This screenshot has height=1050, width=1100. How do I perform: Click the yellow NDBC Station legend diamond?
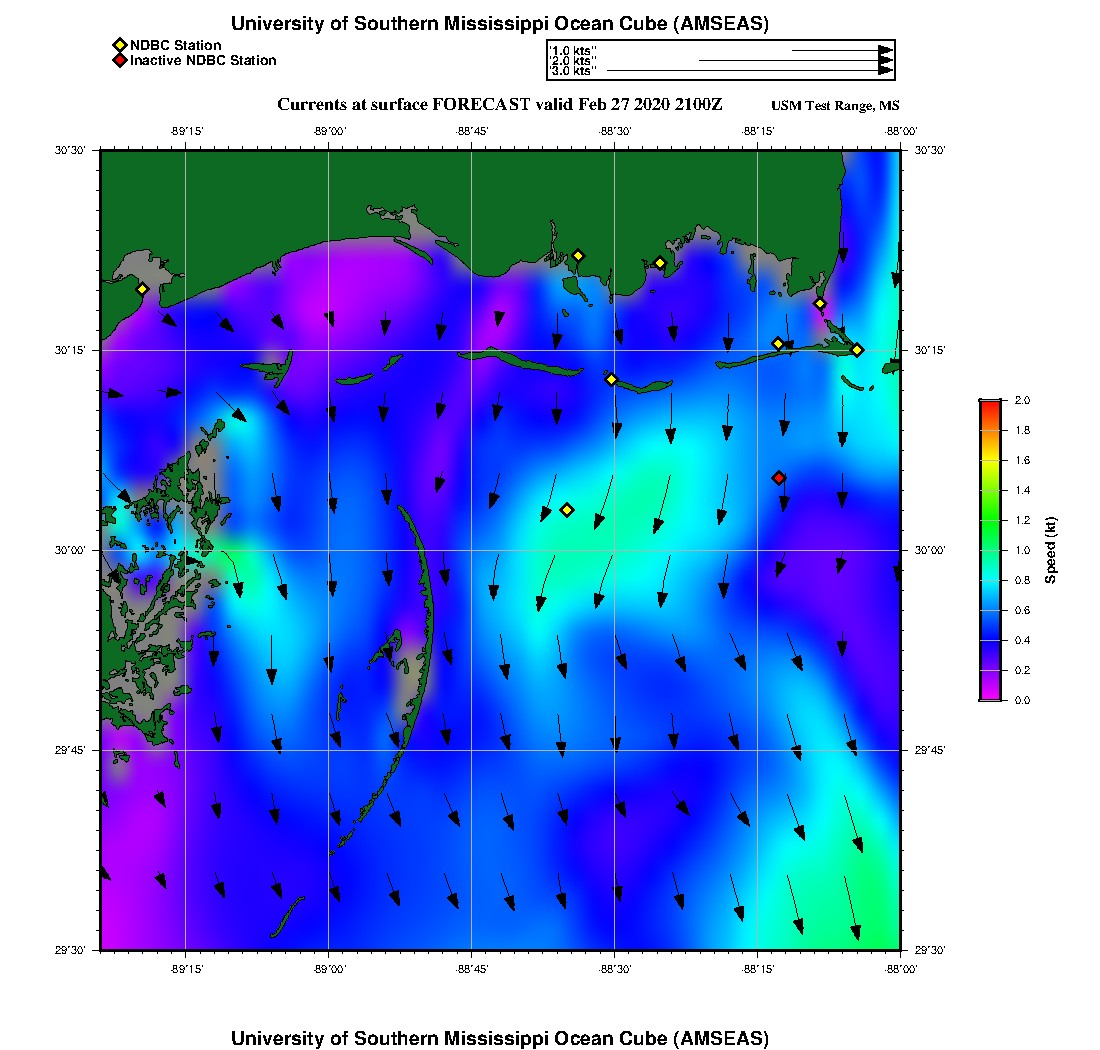point(120,45)
